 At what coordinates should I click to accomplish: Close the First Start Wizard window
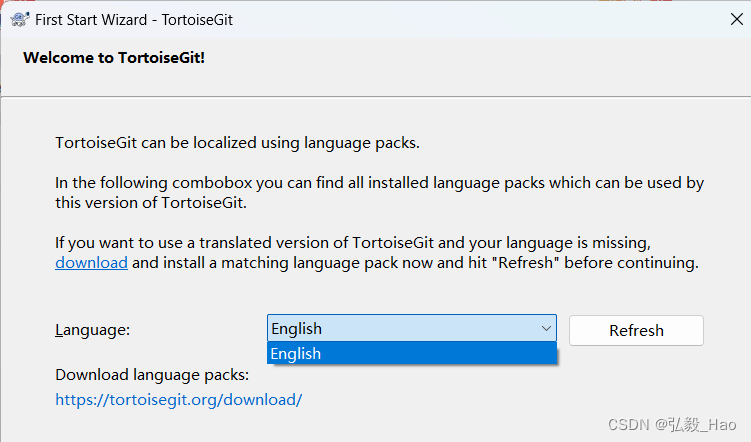[x=737, y=19]
